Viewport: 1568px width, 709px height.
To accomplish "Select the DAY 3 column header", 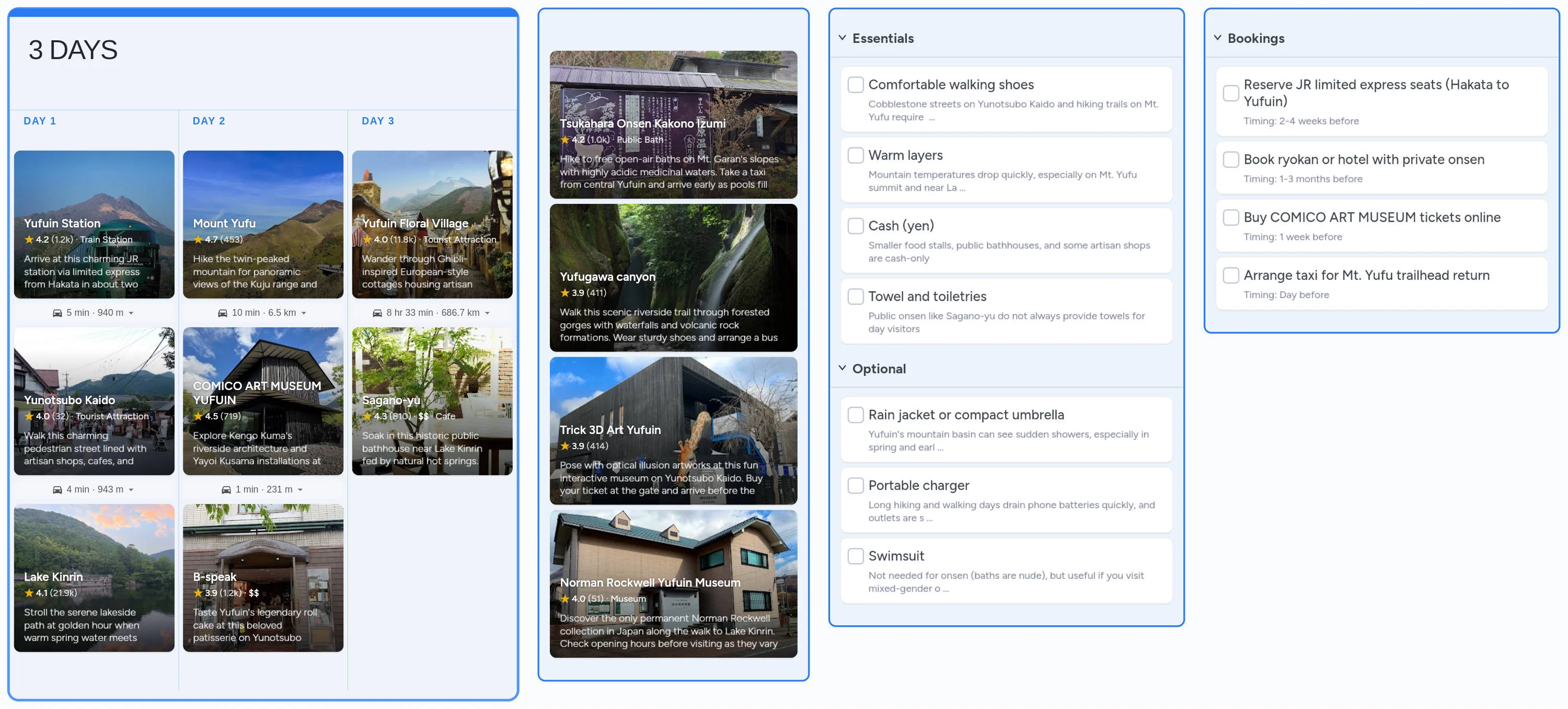I will (378, 121).
